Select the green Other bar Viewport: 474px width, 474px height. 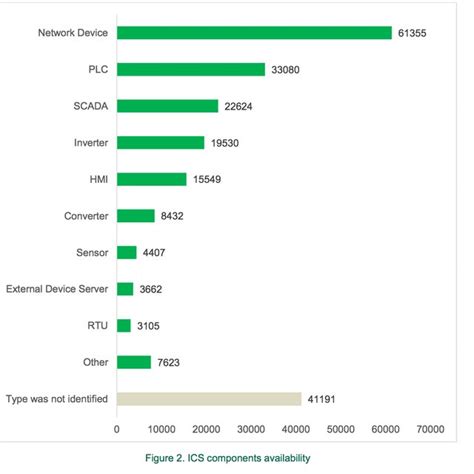click(134, 362)
